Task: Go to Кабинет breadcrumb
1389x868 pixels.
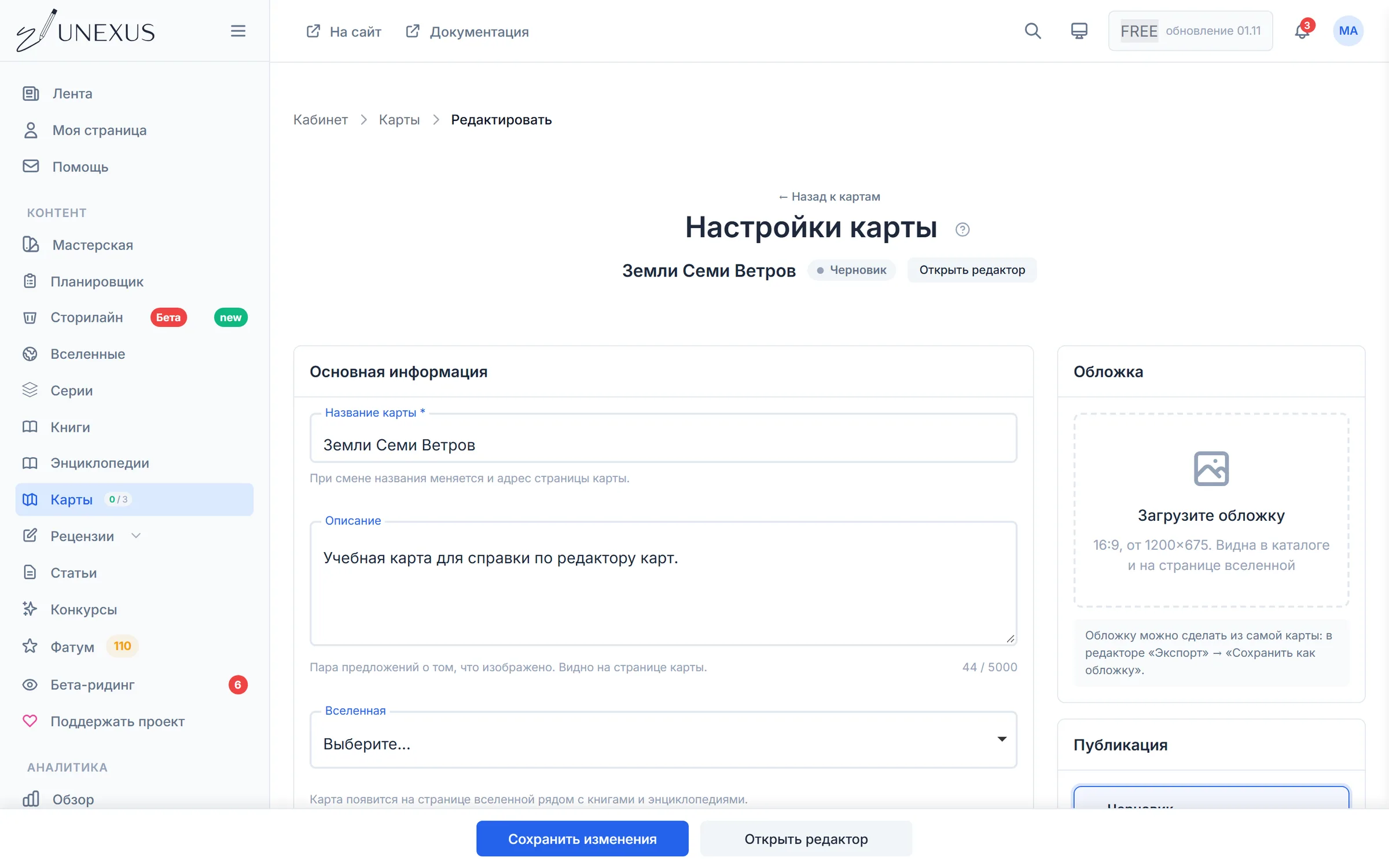Action: (320, 120)
